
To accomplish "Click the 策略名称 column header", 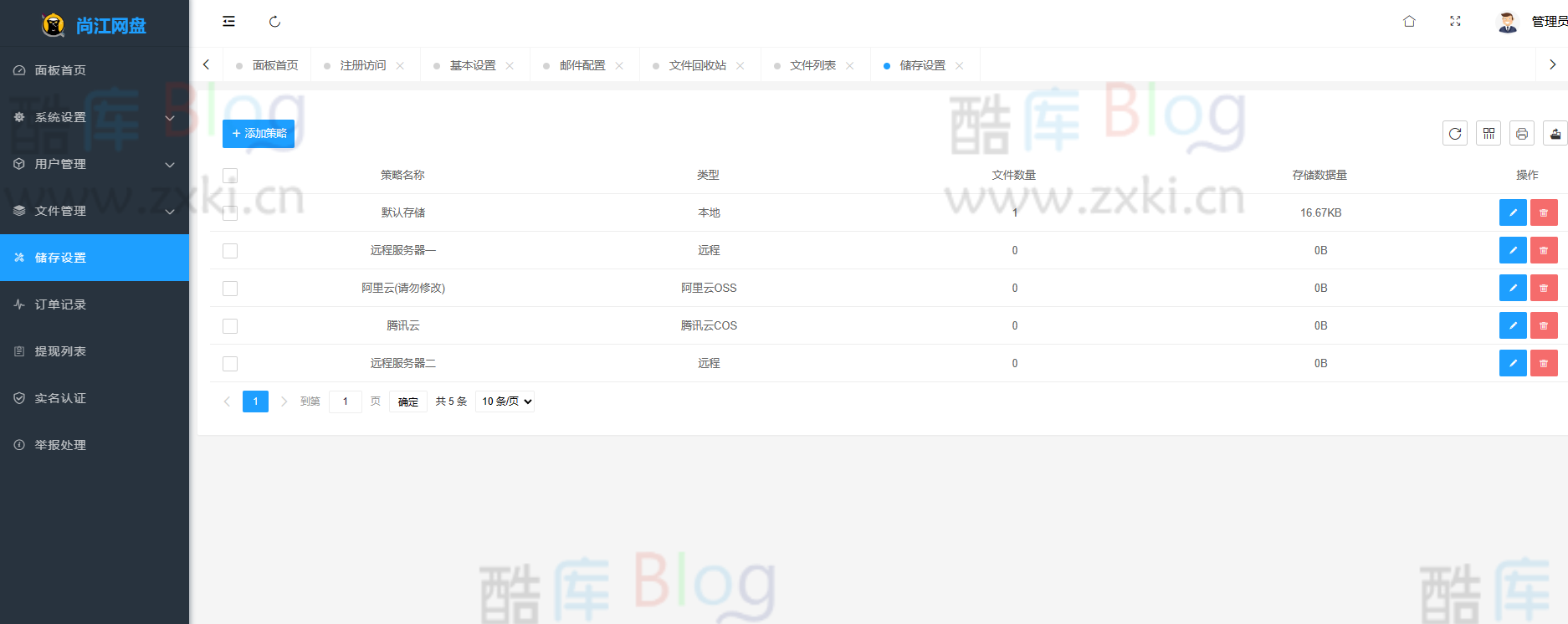I will click(x=402, y=175).
